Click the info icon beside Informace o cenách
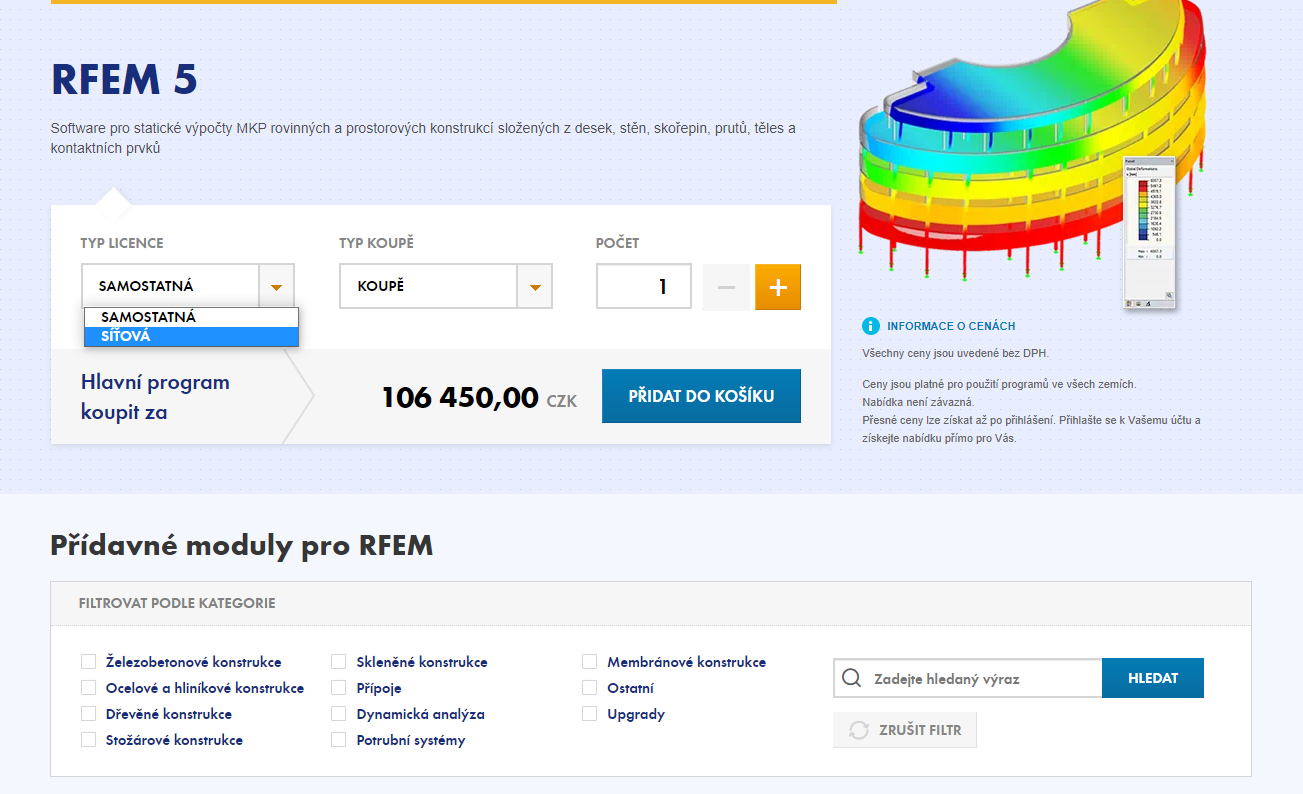Image resolution: width=1303 pixels, height=794 pixels. [870, 326]
